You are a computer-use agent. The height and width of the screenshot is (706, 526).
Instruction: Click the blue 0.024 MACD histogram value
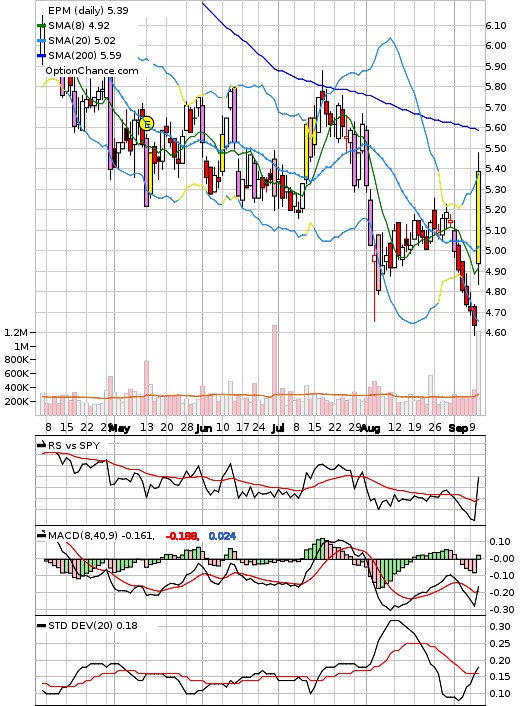pyautogui.click(x=222, y=536)
